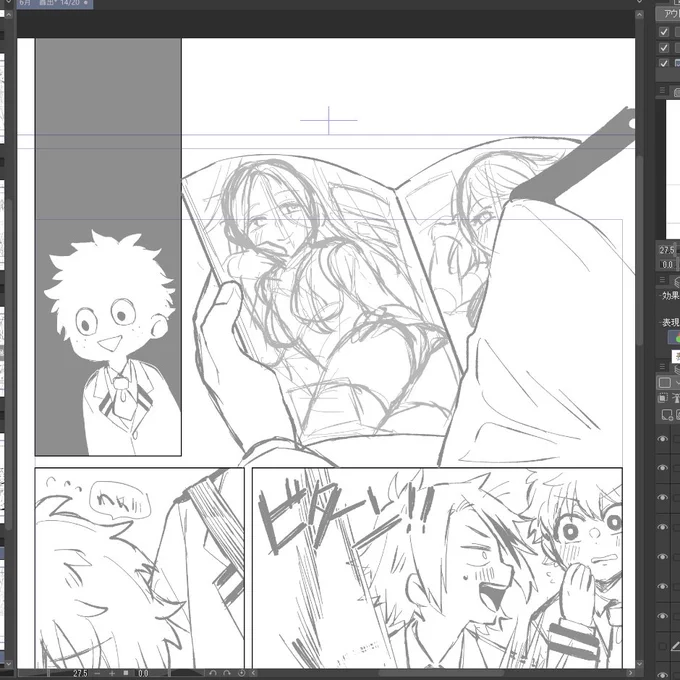This screenshot has height=680, width=680.
Task: Open the Layer panel menu hamburger icon
Action: pos(662,366)
